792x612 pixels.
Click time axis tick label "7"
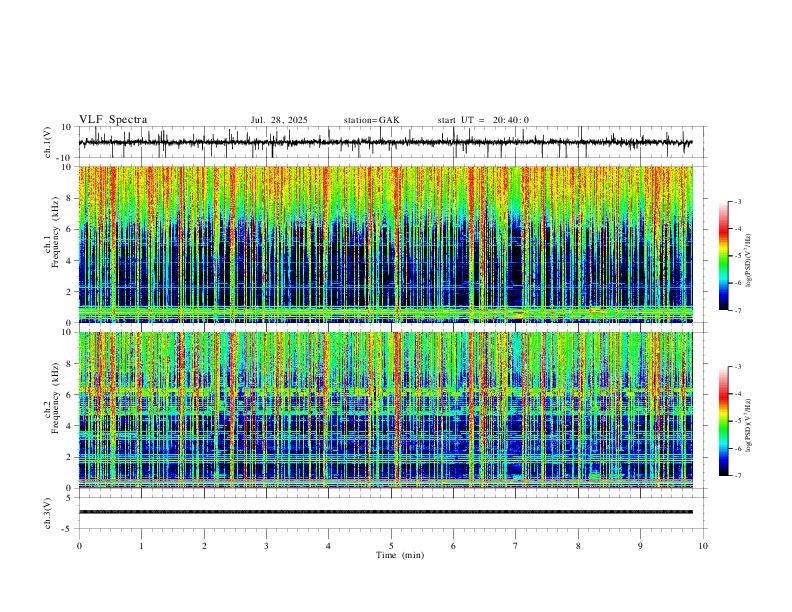coord(516,546)
